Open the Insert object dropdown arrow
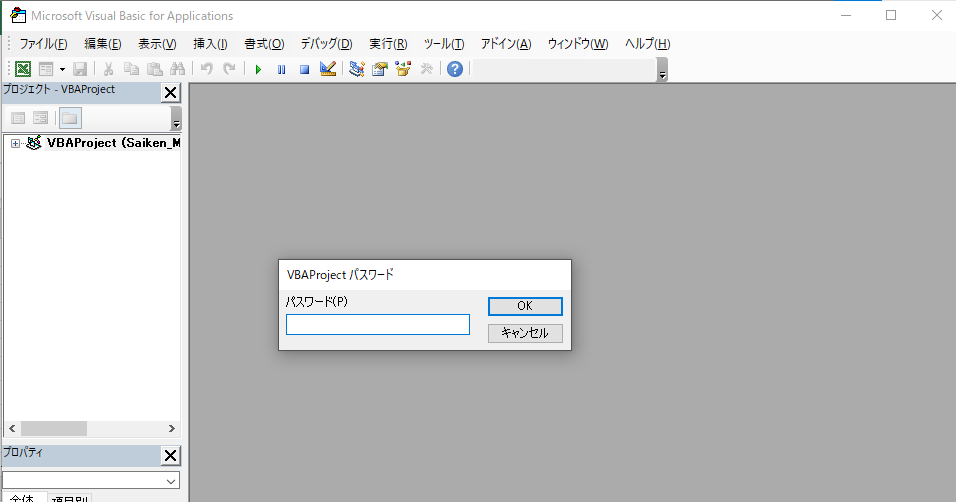Viewport: 956px width, 502px height. [62, 70]
